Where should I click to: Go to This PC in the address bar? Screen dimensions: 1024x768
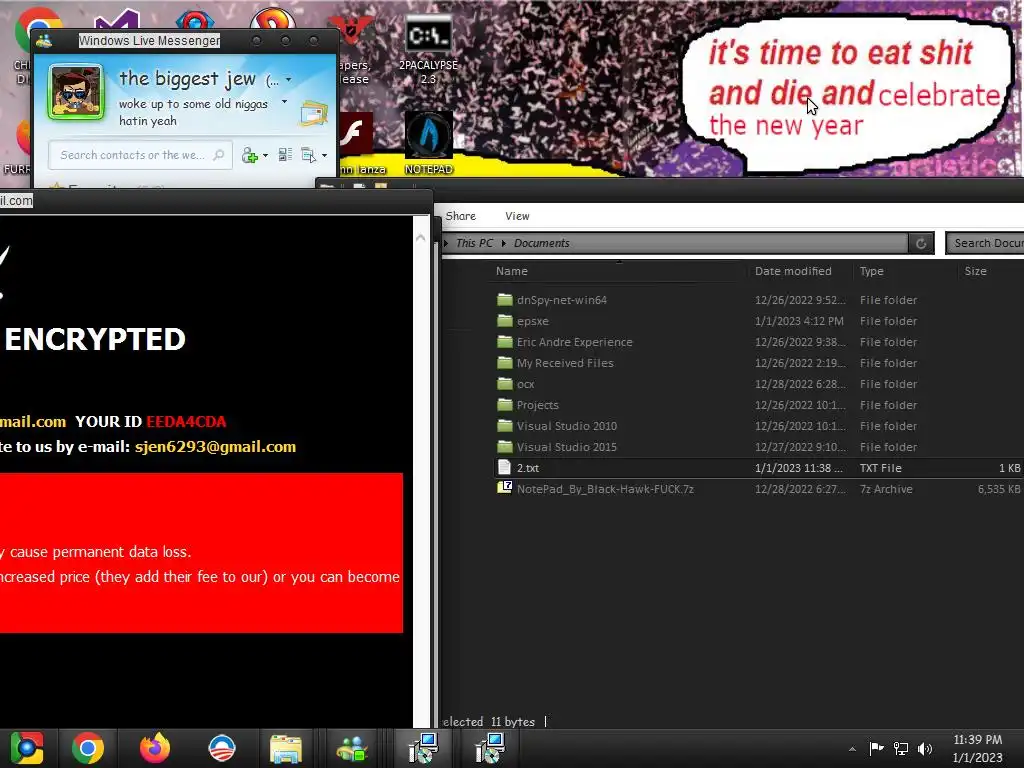[474, 243]
